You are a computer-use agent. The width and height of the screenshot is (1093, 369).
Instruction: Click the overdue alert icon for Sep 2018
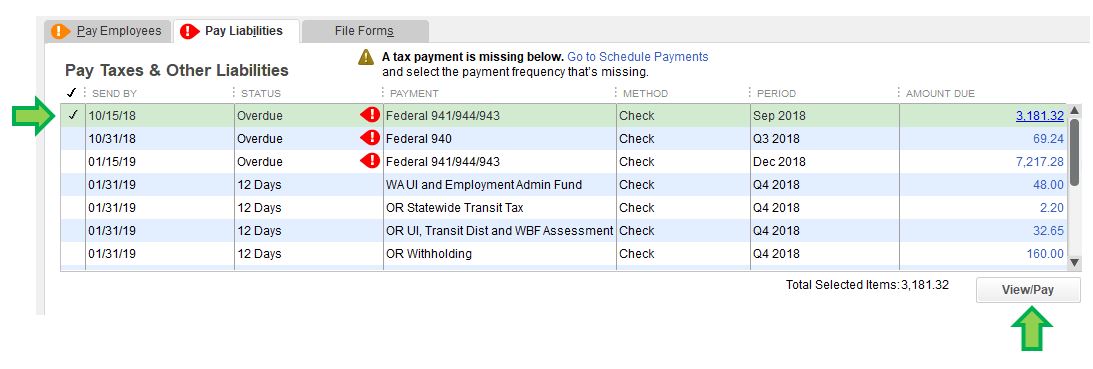(x=370, y=116)
